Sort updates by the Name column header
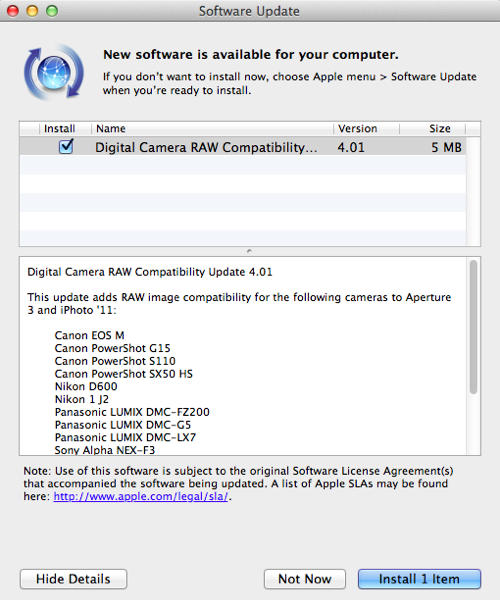The image size is (500, 600). coord(212,129)
